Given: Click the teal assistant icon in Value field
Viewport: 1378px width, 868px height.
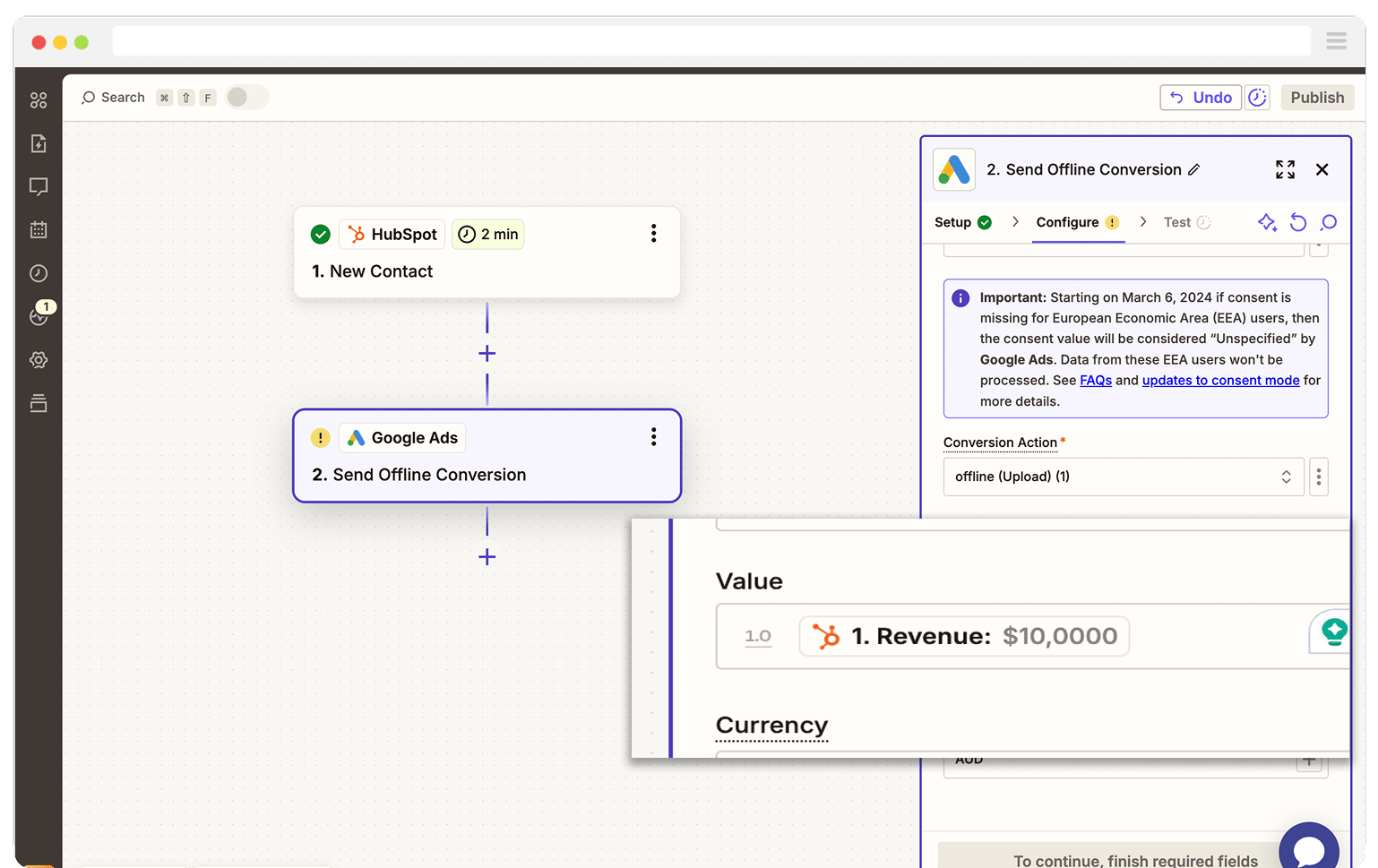Looking at the screenshot, I should pos(1334,632).
